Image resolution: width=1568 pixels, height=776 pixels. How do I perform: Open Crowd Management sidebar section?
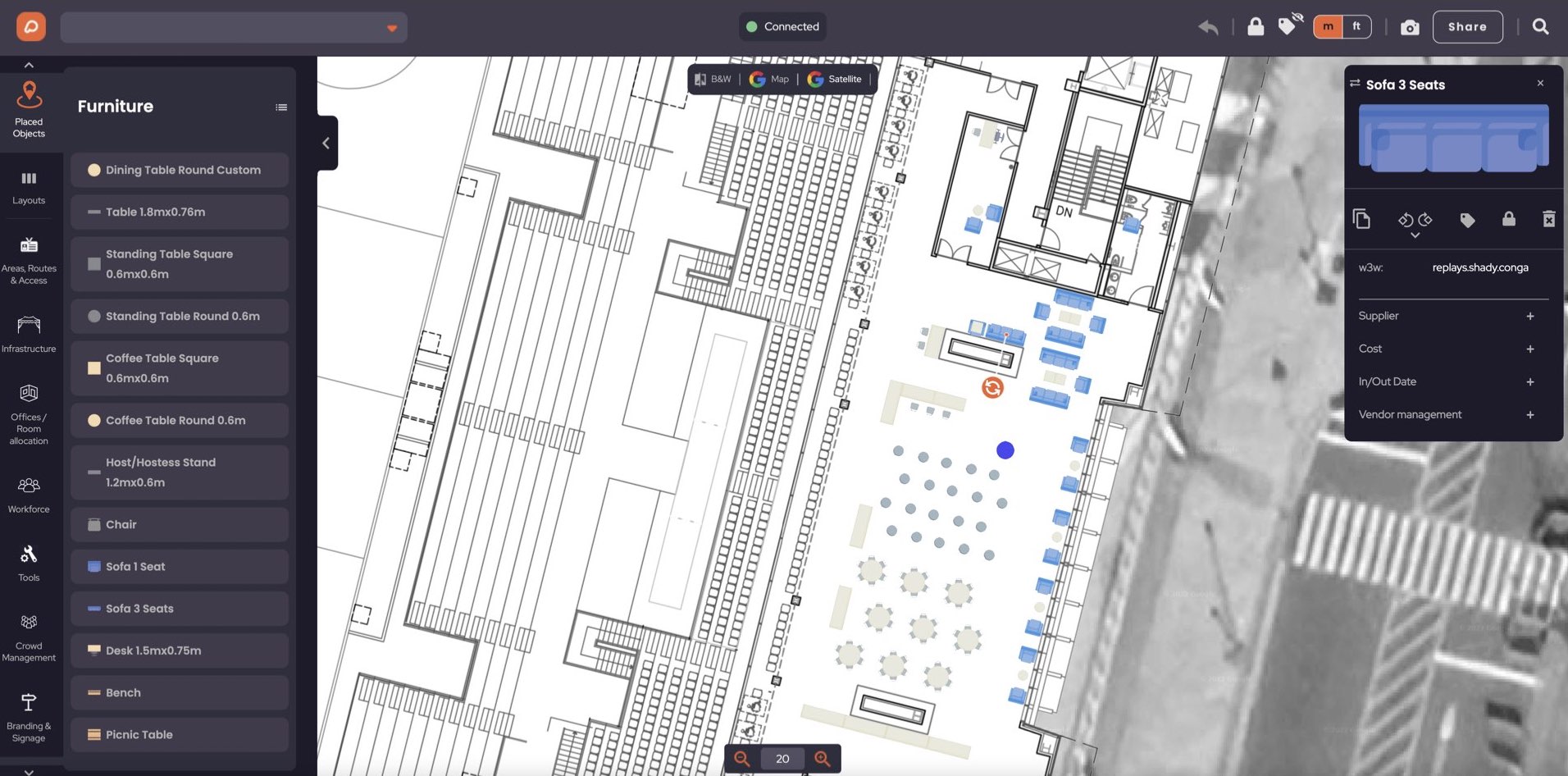coord(29,638)
